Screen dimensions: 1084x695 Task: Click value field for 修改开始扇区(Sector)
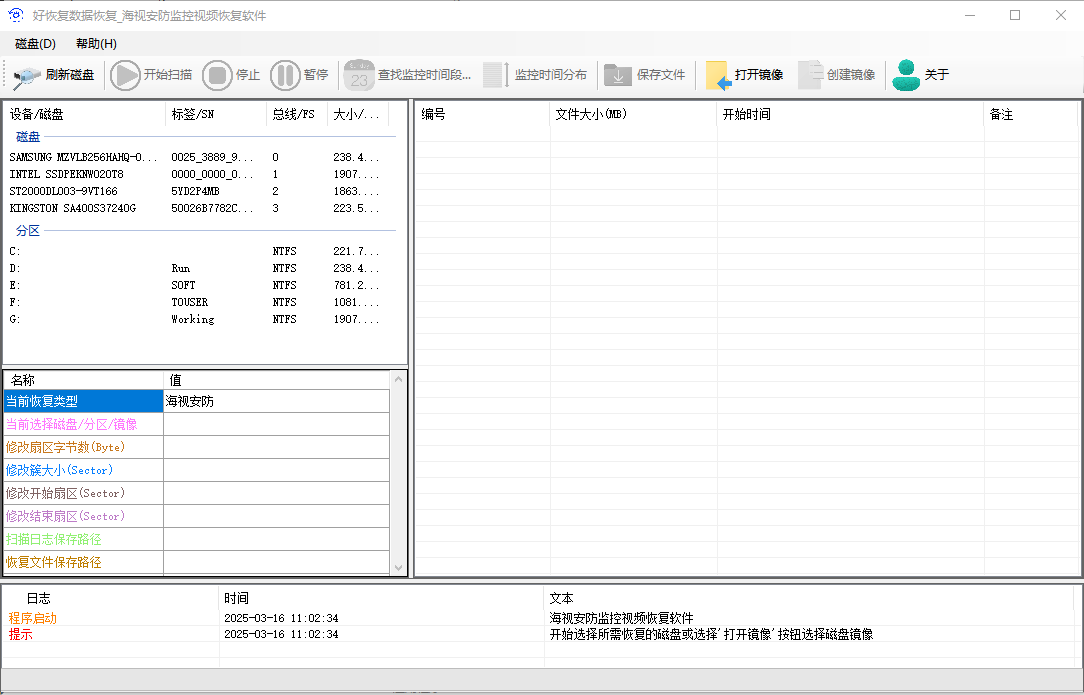[277, 493]
